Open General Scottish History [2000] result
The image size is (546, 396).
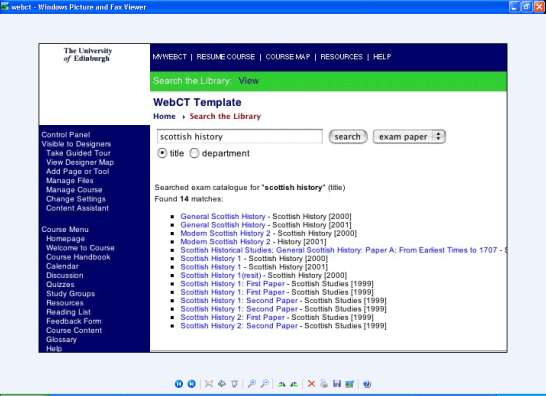point(223,216)
